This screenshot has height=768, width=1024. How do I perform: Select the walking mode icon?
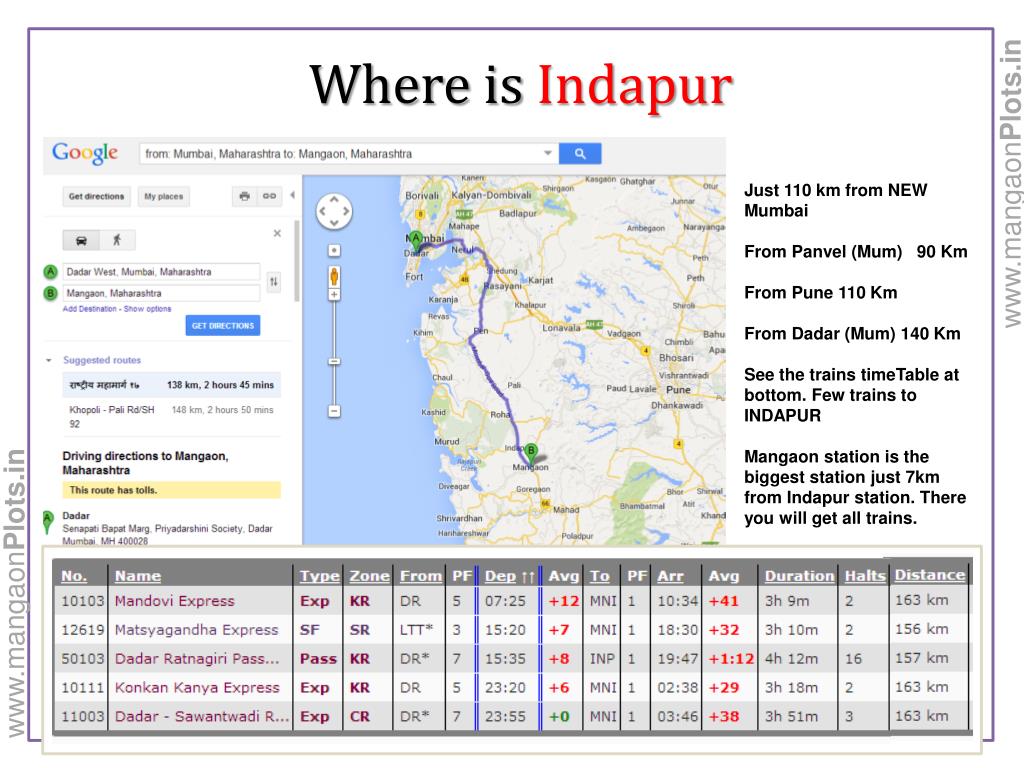117,240
